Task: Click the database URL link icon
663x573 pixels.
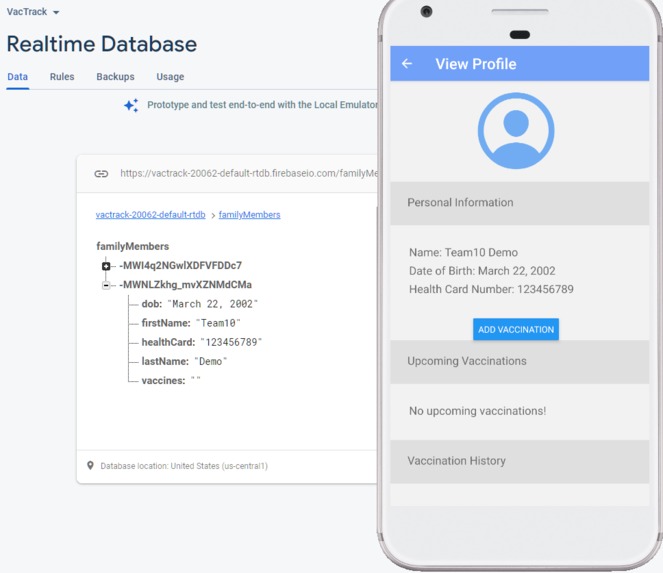Action: pyautogui.click(x=101, y=174)
